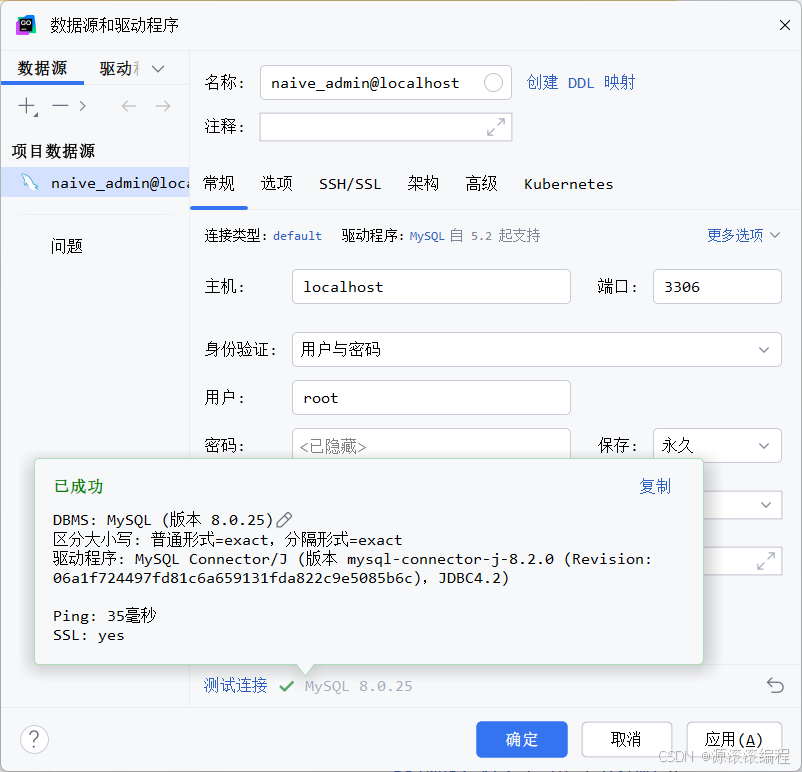Viewport: 802px width, 772px height.
Task: Click the 用户 root input field
Action: (x=431, y=398)
